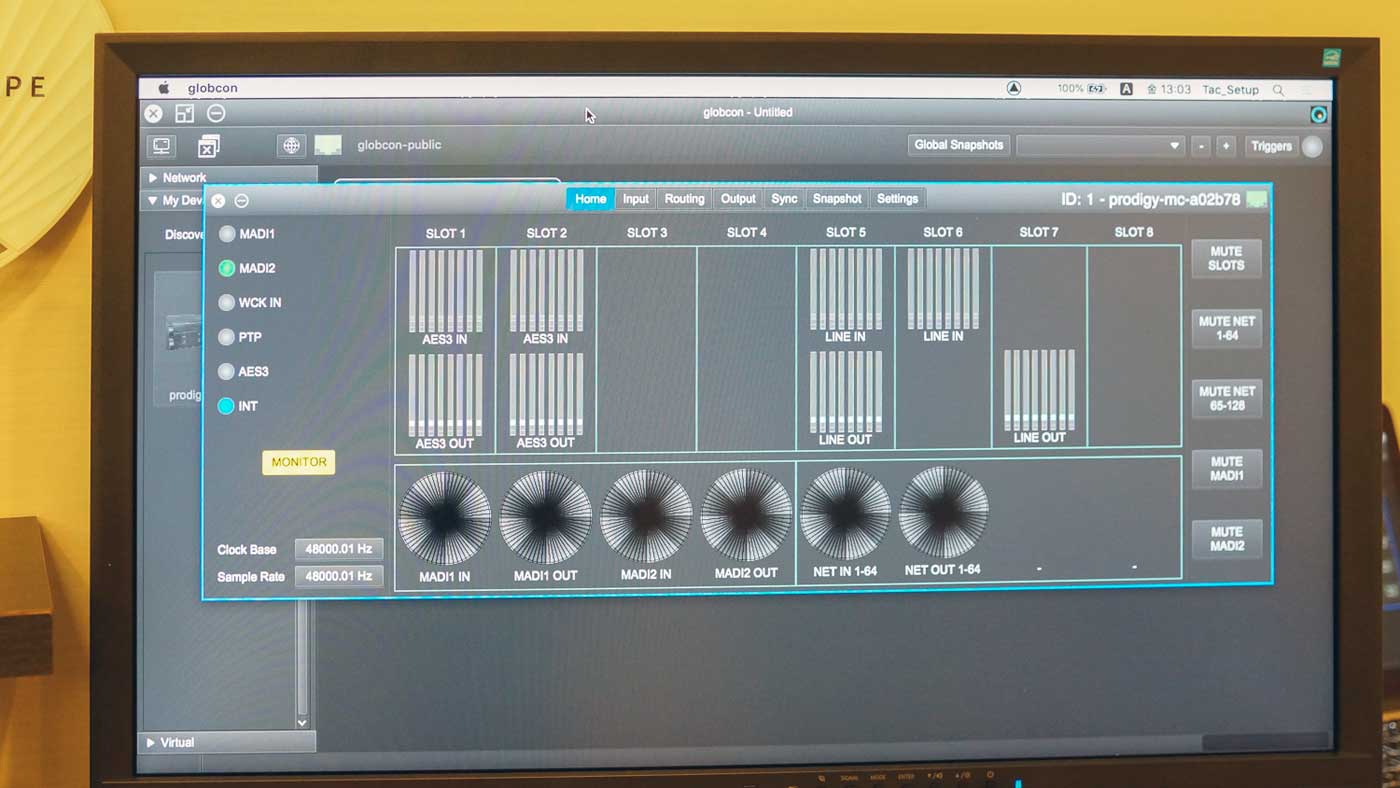Switch to the Sync tab
1400x788 pixels.
pyautogui.click(x=784, y=199)
